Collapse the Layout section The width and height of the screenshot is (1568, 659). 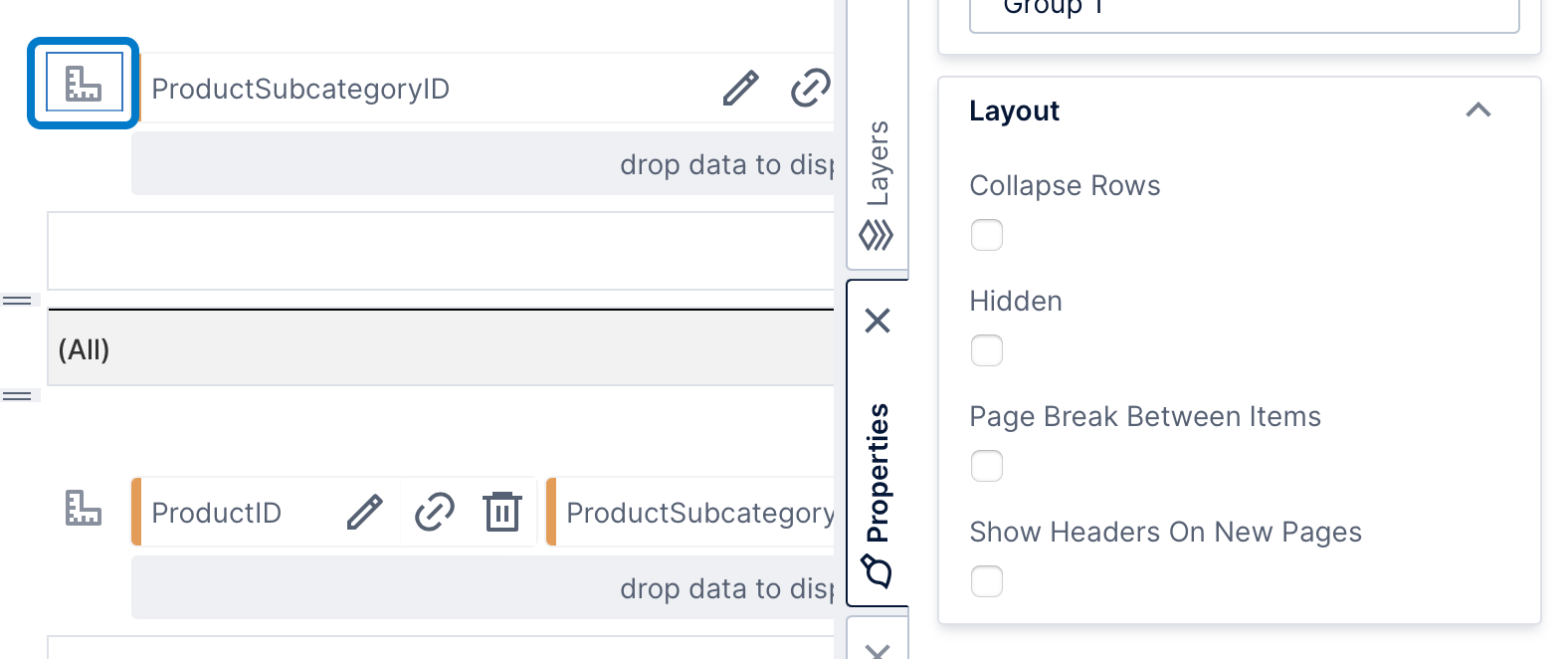tap(1479, 110)
